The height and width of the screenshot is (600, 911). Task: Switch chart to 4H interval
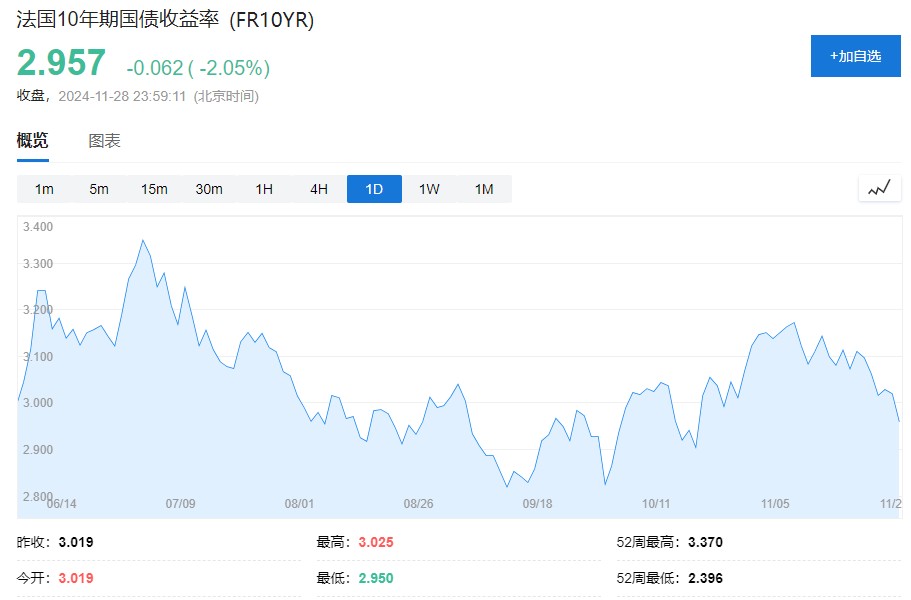(319, 189)
